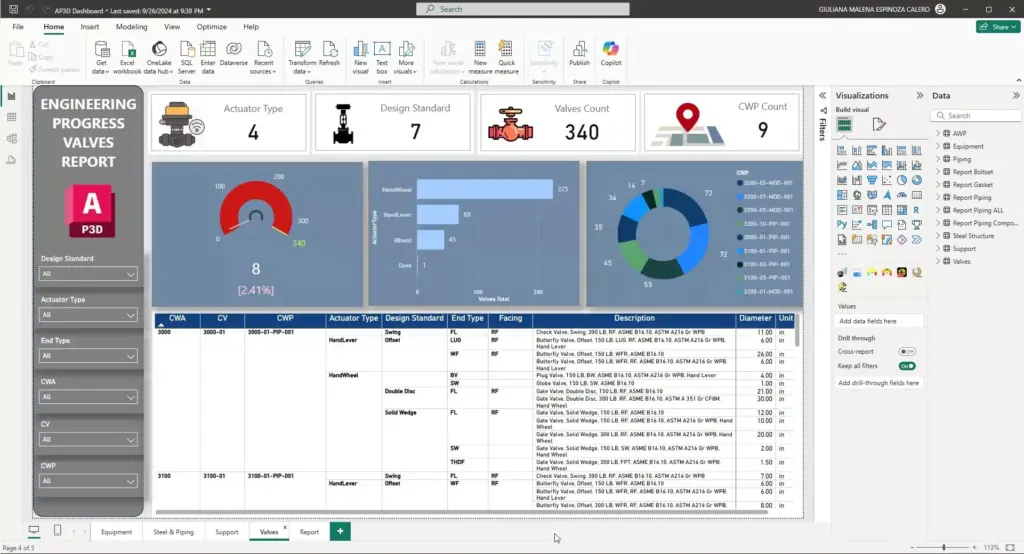The image size is (1024, 554).
Task: Switch to Table view in left sidebar
Action: click(11, 117)
